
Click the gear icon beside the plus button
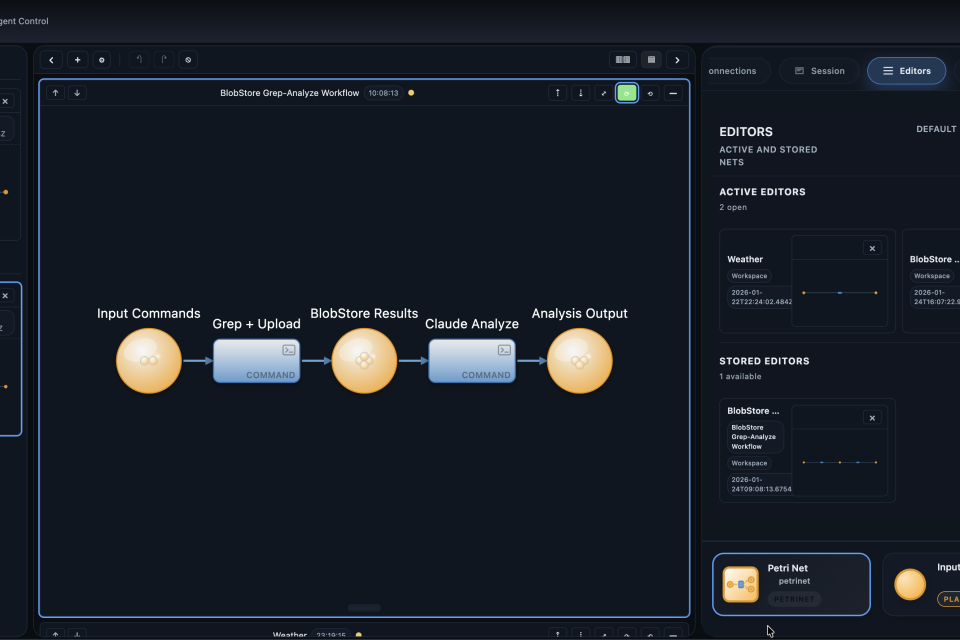[101, 60]
